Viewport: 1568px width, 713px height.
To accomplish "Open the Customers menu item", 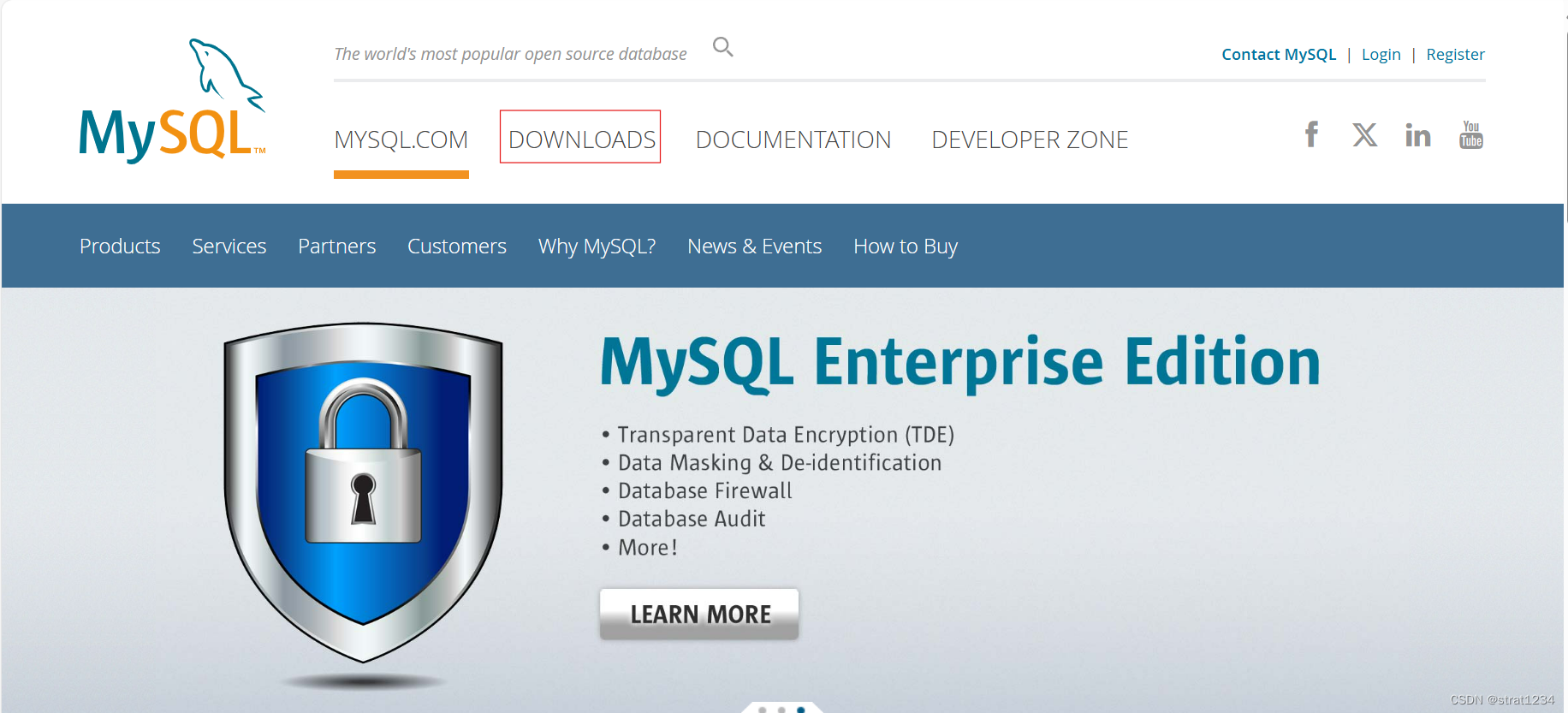I will tap(457, 247).
